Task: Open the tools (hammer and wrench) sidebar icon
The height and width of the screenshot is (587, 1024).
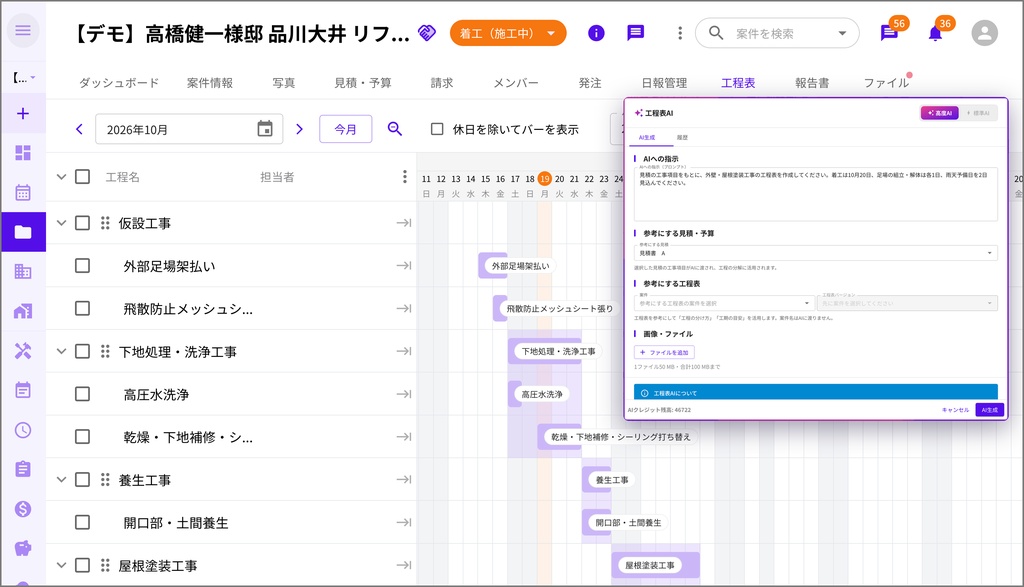Action: tap(23, 351)
